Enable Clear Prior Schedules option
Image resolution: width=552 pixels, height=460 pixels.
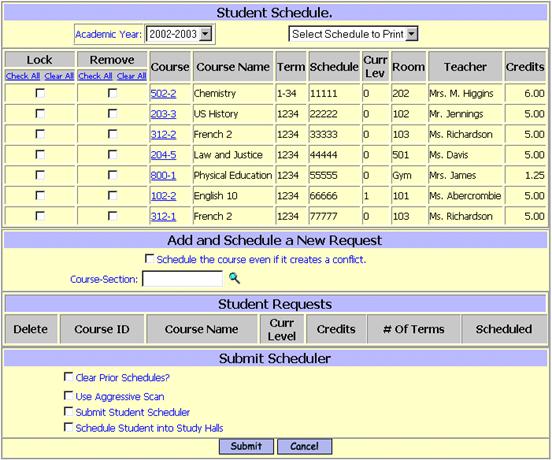[68, 377]
